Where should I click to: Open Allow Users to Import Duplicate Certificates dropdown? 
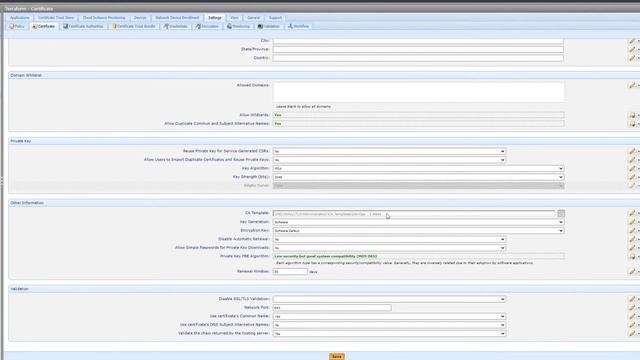point(389,160)
